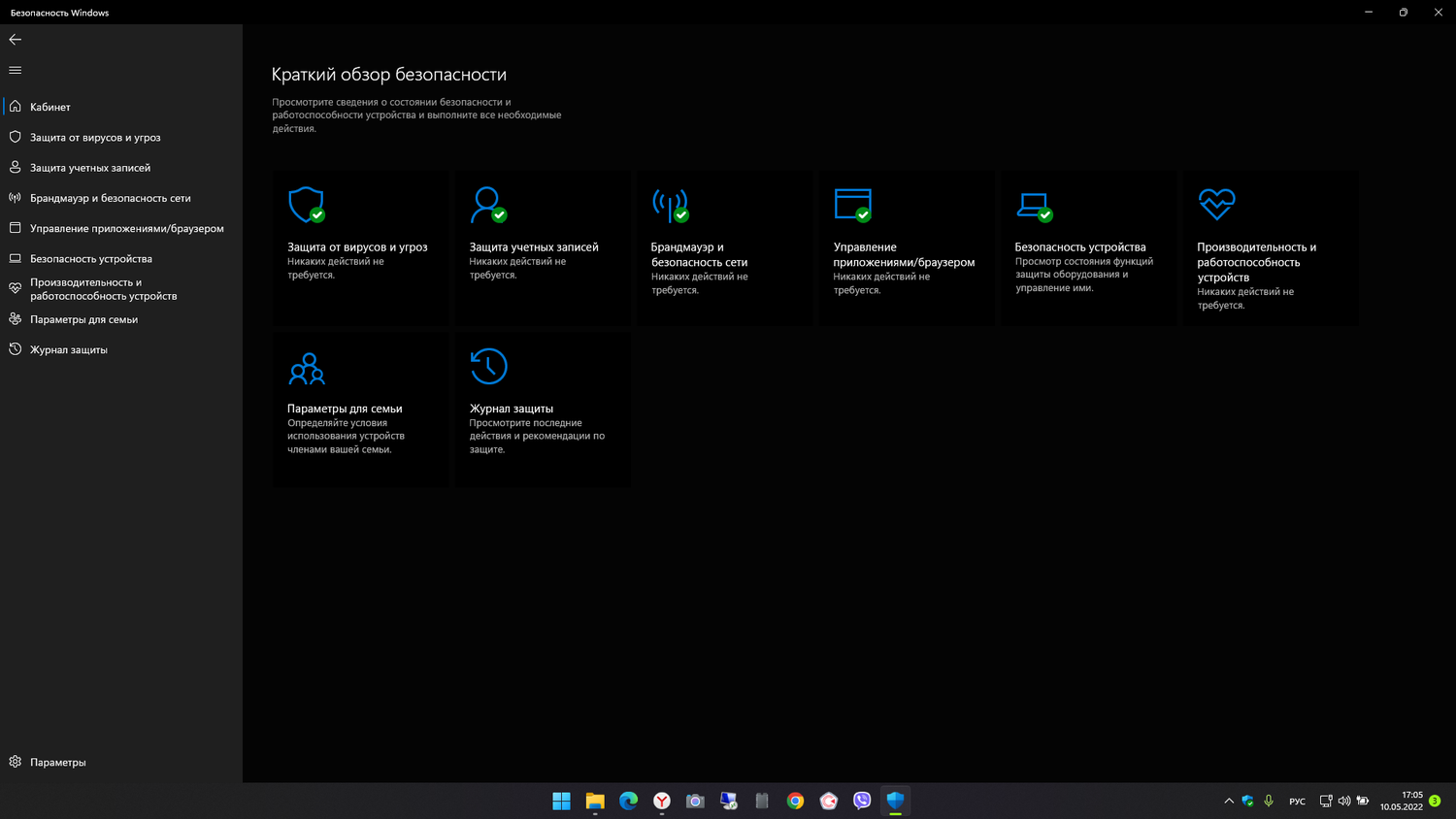Click the virus and threat protection shield tile icon

click(306, 205)
